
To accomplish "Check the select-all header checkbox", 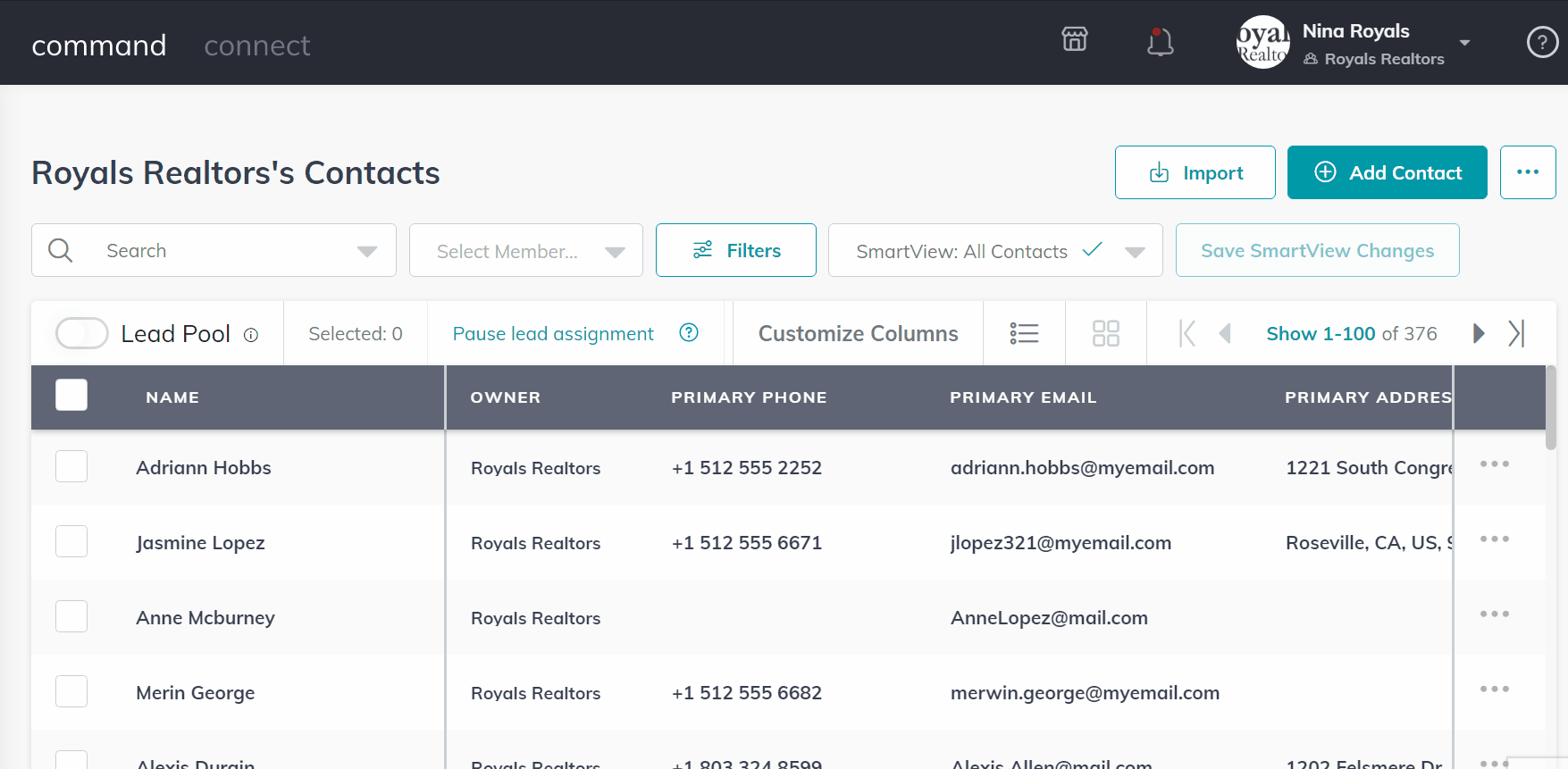I will 71,395.
